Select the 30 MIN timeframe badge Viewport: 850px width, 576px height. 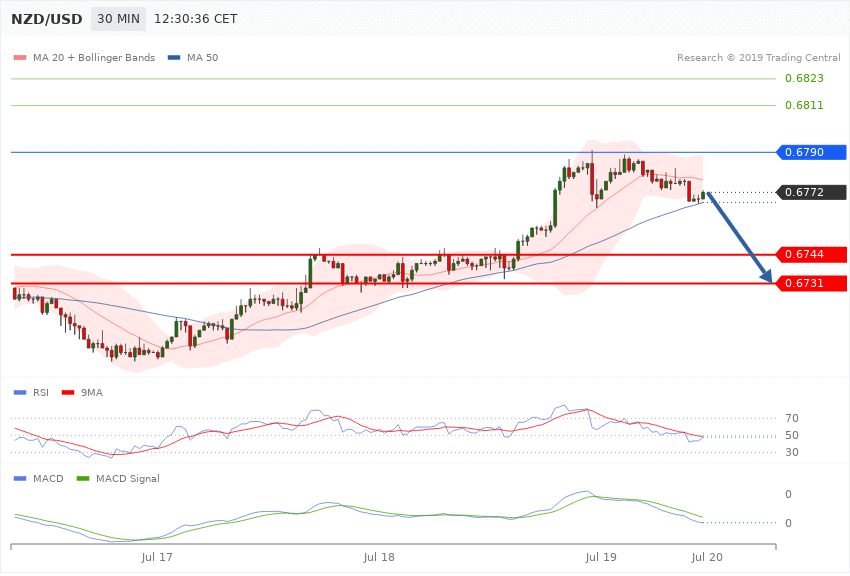click(118, 19)
